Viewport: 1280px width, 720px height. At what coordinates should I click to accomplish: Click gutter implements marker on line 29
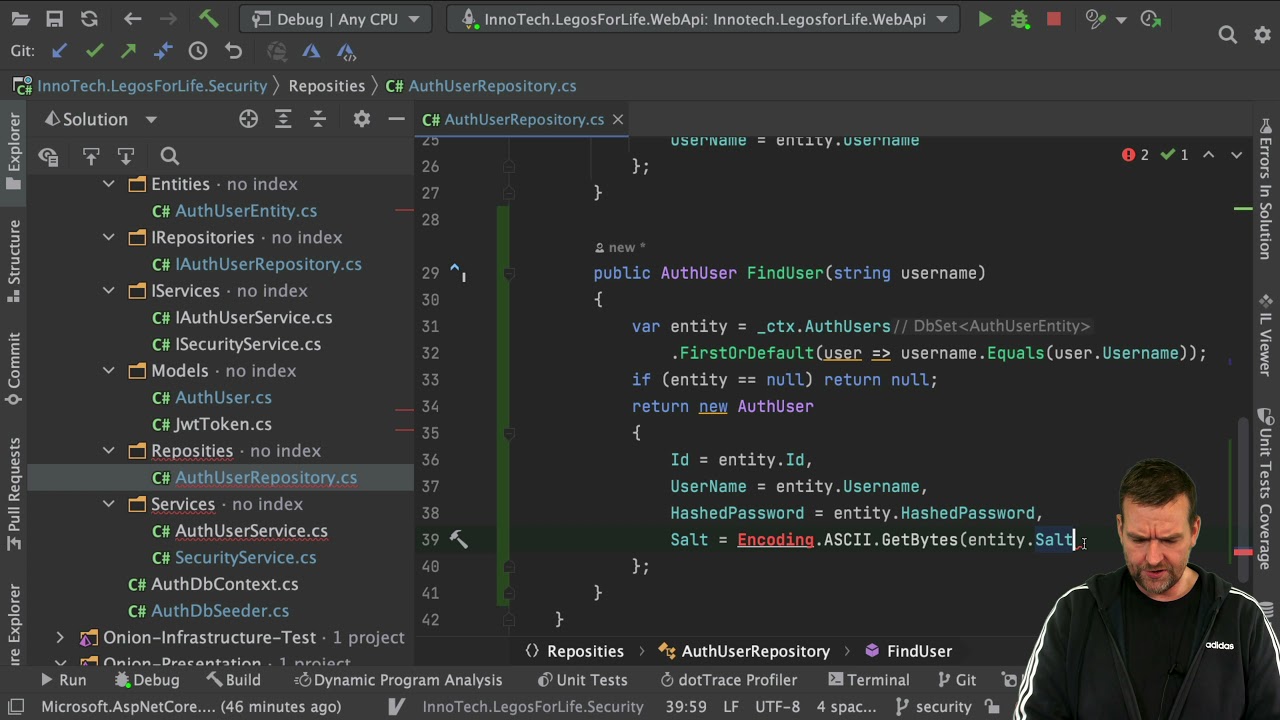click(x=457, y=272)
